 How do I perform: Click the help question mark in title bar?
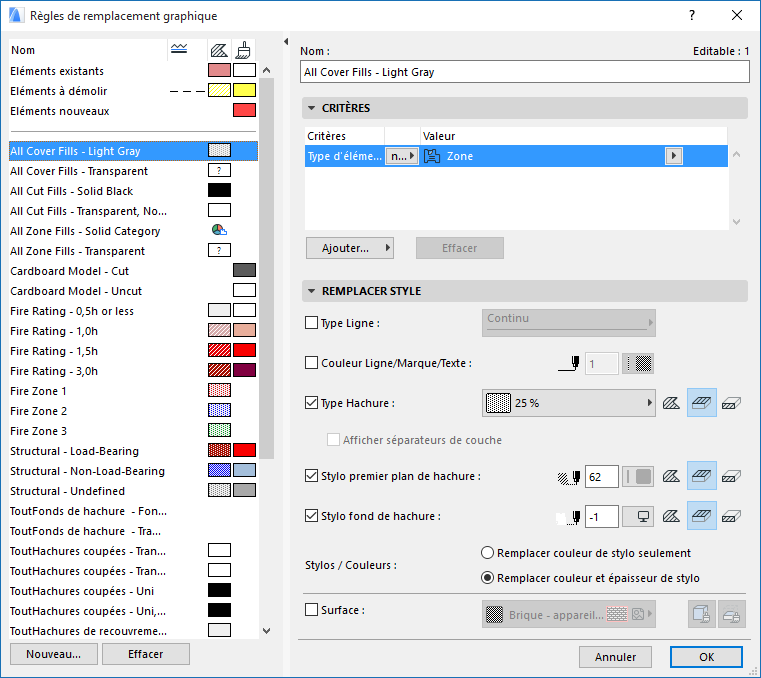click(692, 16)
